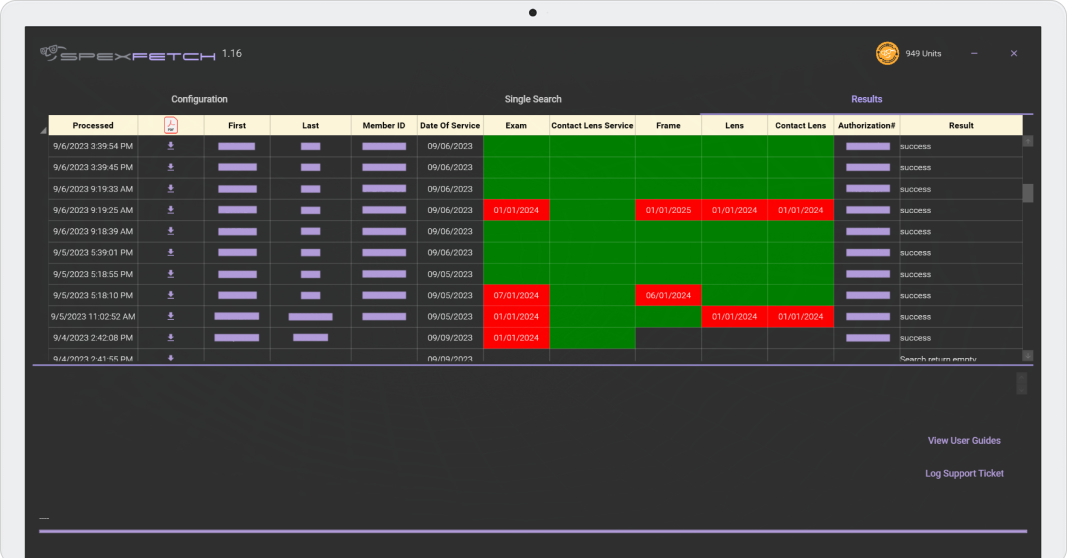Download the PDF for the 9/6/2023 3:39:54 PM row
The width and height of the screenshot is (1067, 558).
pos(171,146)
